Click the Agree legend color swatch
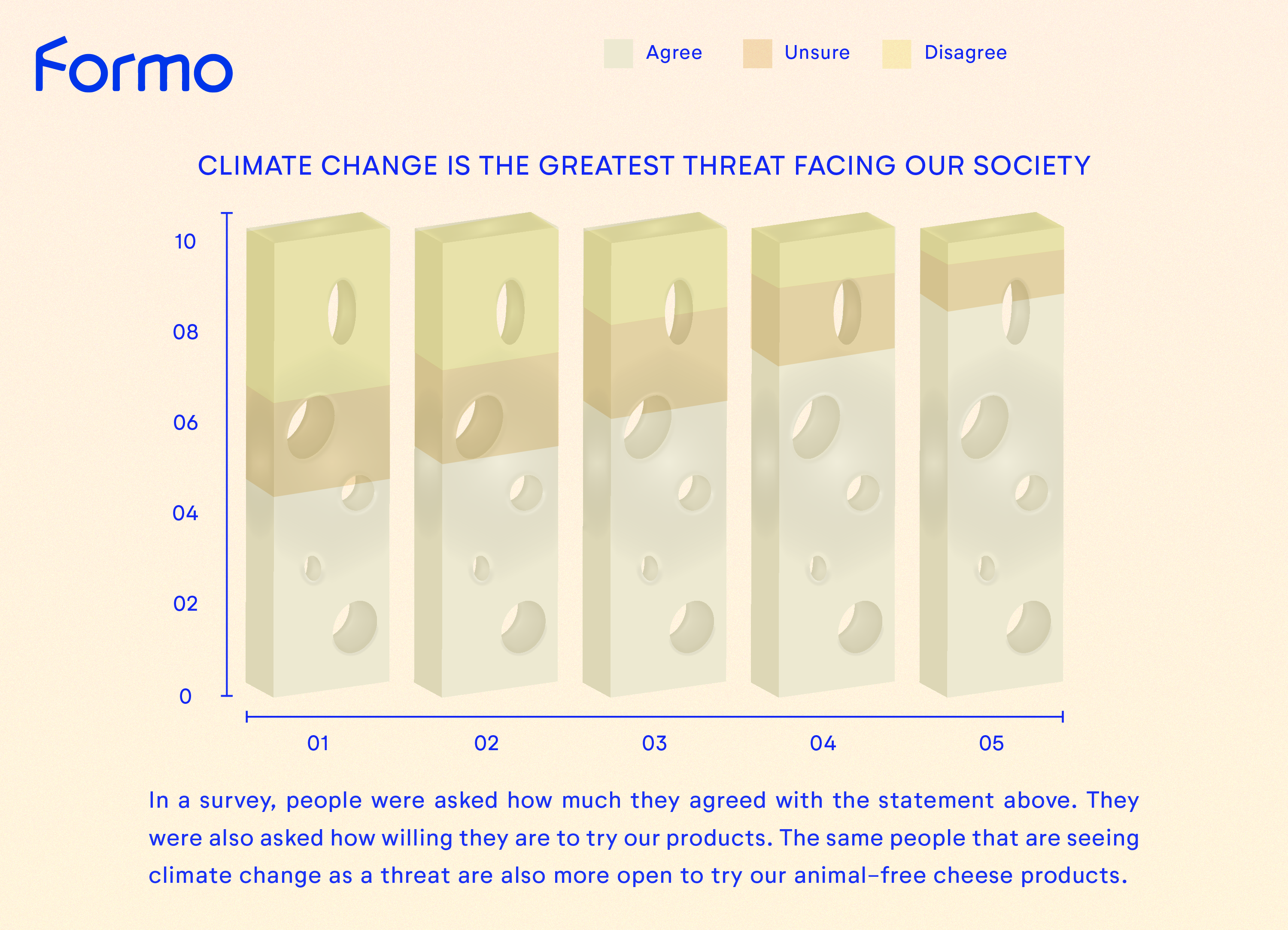The image size is (1288, 930). (x=618, y=54)
